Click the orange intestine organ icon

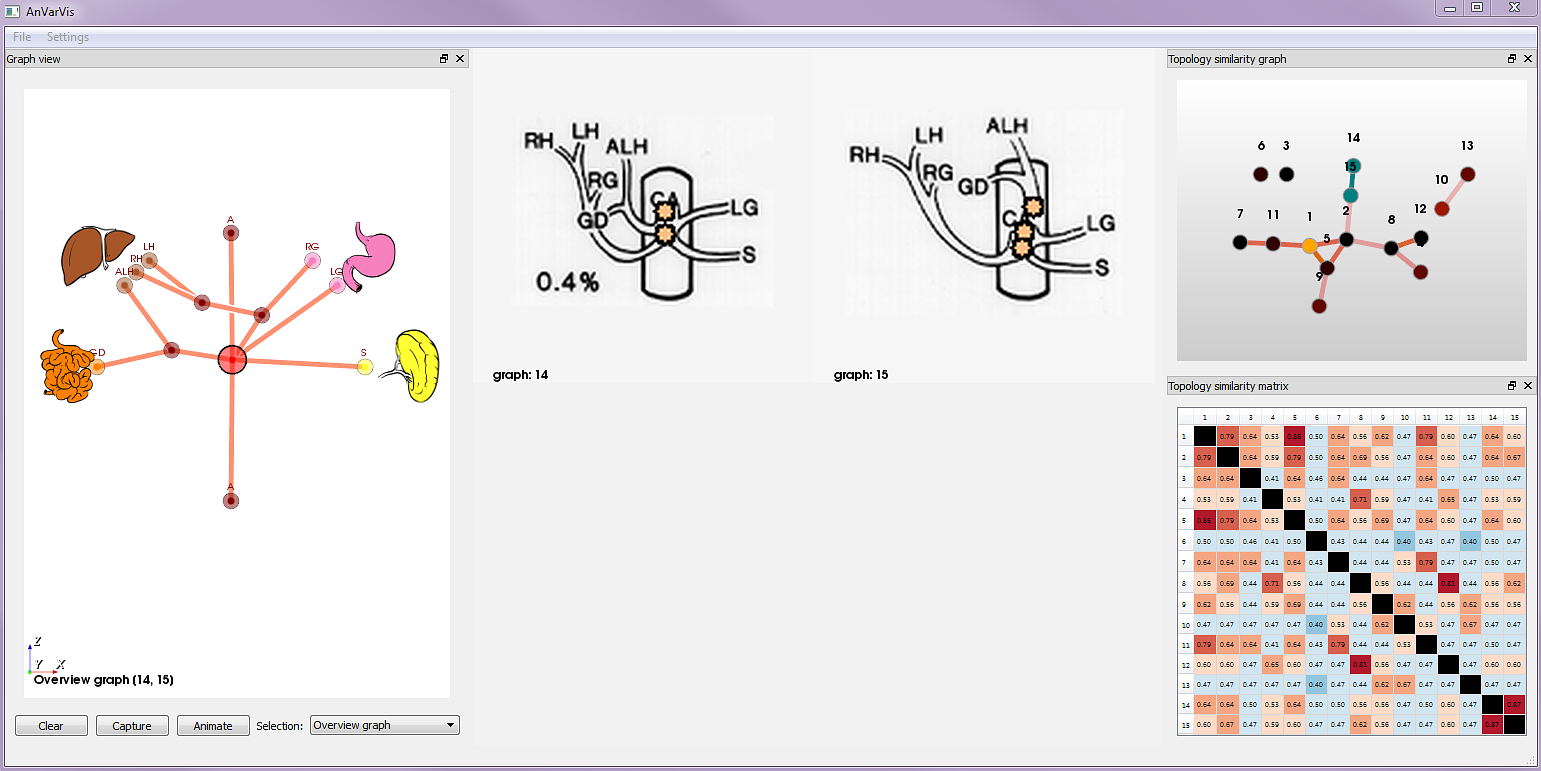click(66, 362)
